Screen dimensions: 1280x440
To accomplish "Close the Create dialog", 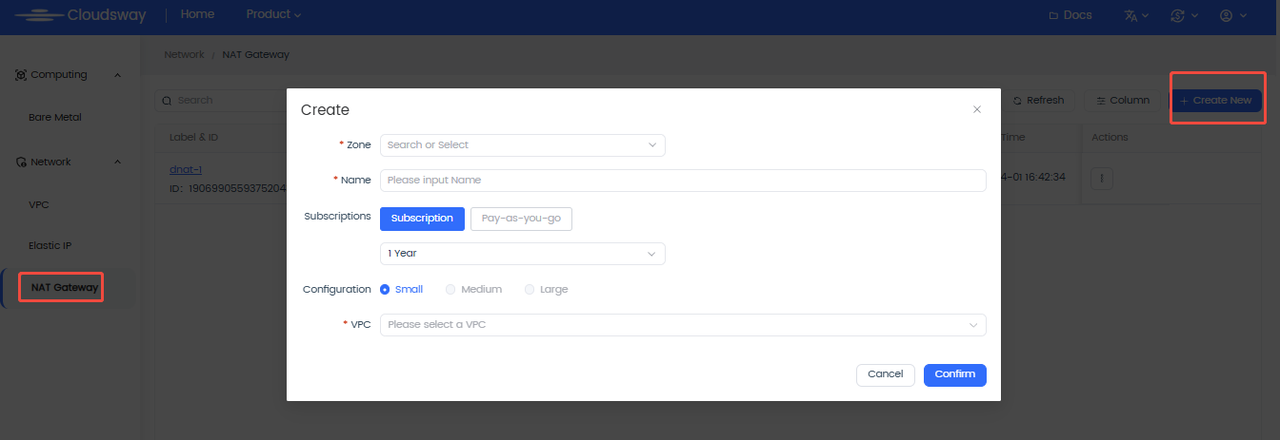I will pos(977,109).
